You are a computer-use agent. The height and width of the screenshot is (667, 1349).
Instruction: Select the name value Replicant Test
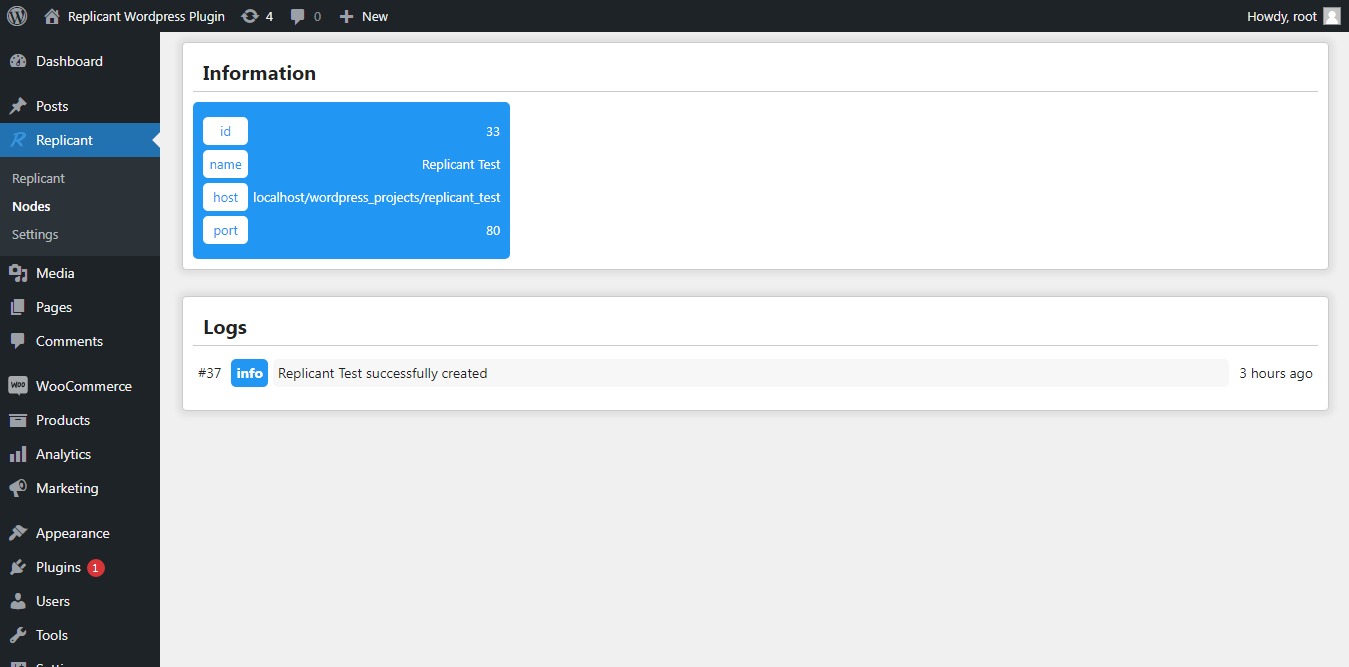point(461,164)
